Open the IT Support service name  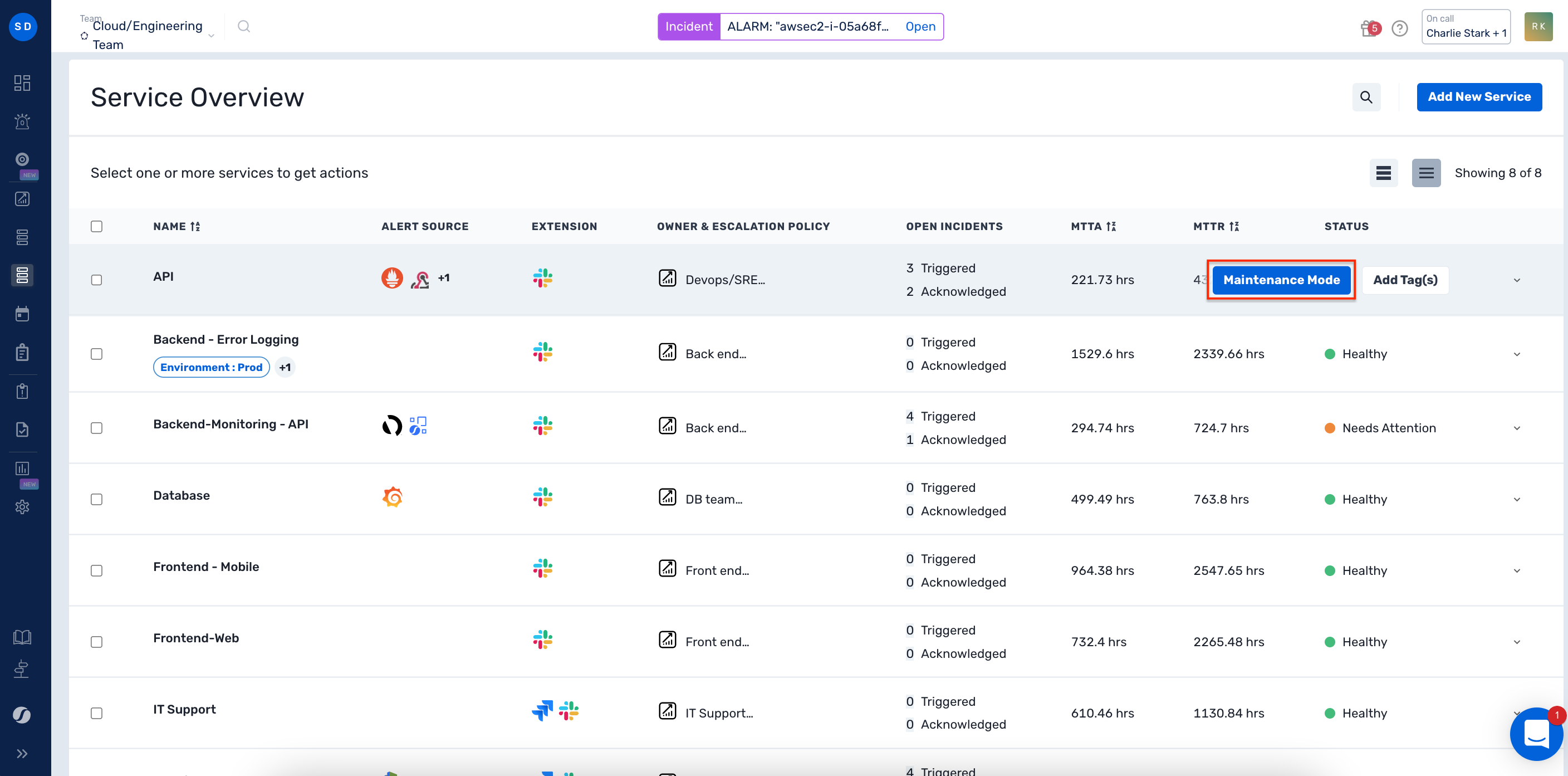(x=184, y=709)
